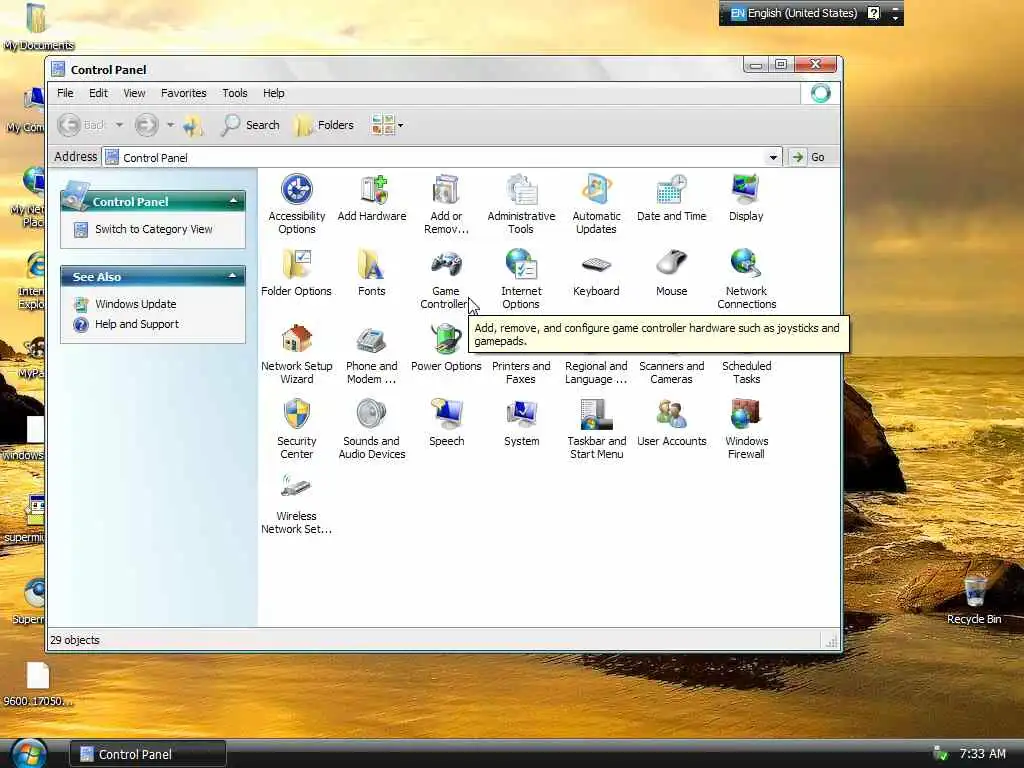Open Mouse settings
The height and width of the screenshot is (768, 1024).
671,273
